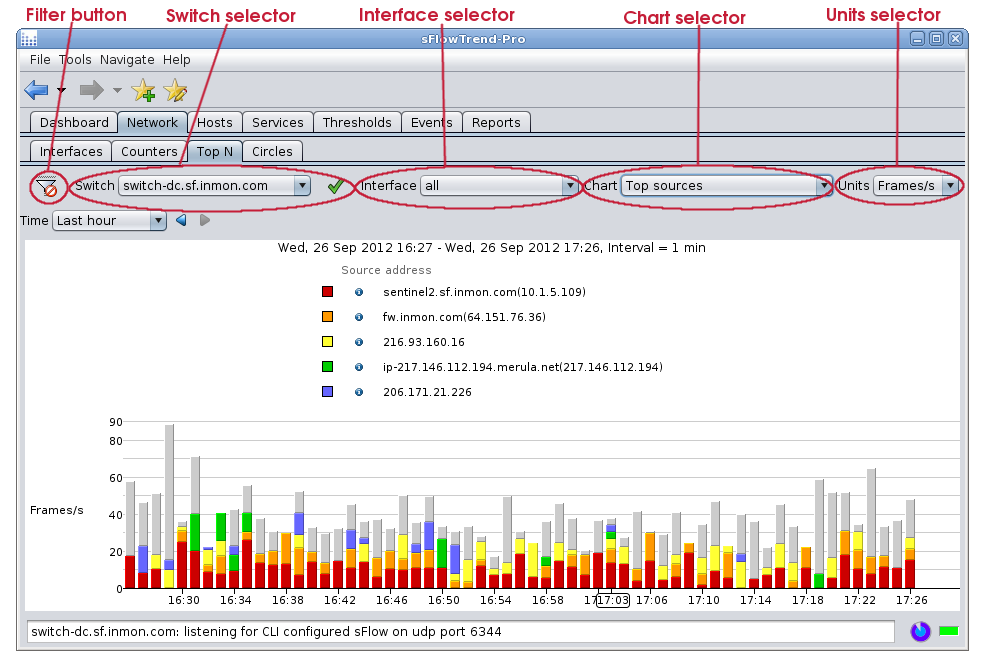Click the blue back navigation arrow
The height and width of the screenshot is (655, 993).
(36, 91)
